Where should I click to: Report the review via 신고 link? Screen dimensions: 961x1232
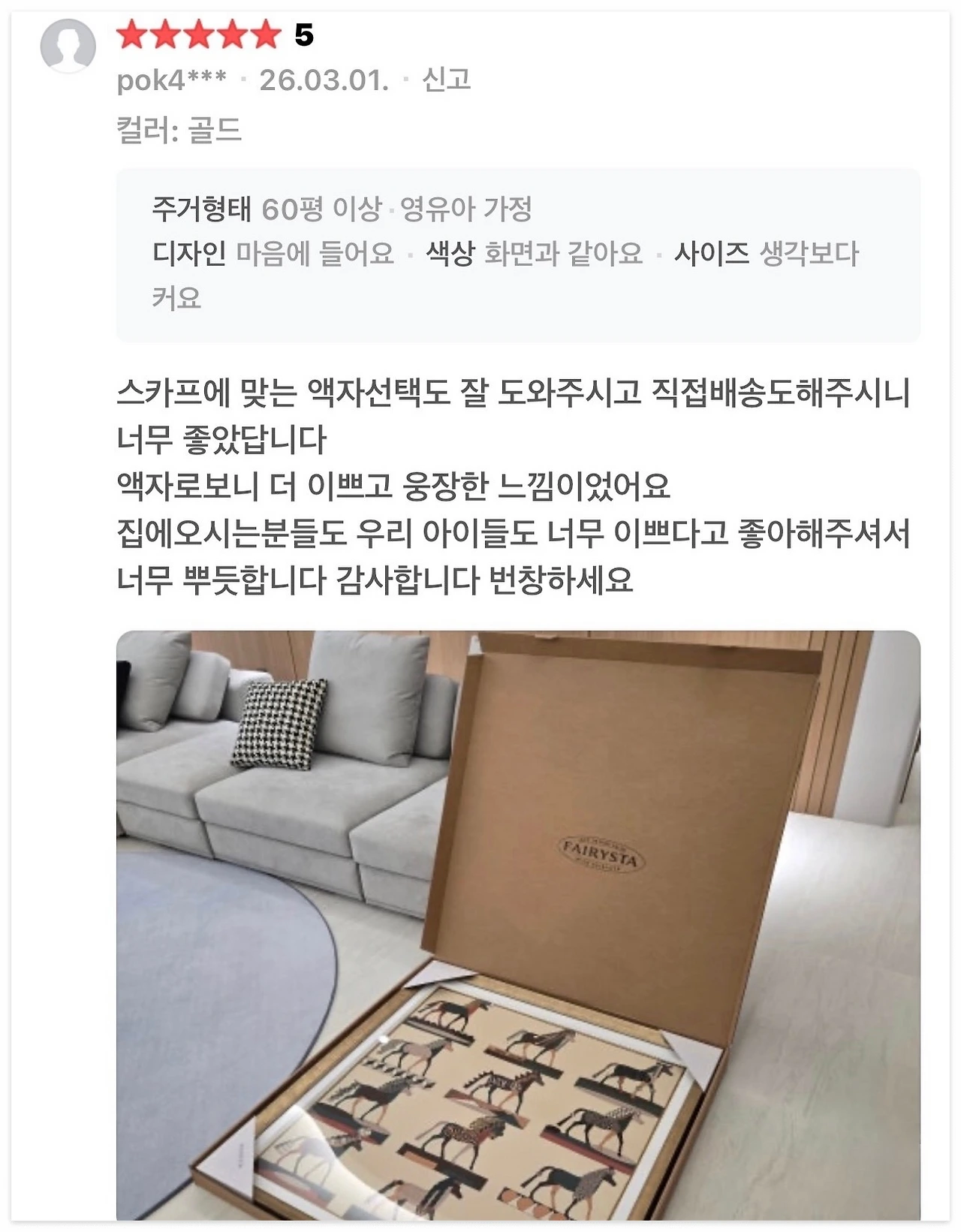447,79
